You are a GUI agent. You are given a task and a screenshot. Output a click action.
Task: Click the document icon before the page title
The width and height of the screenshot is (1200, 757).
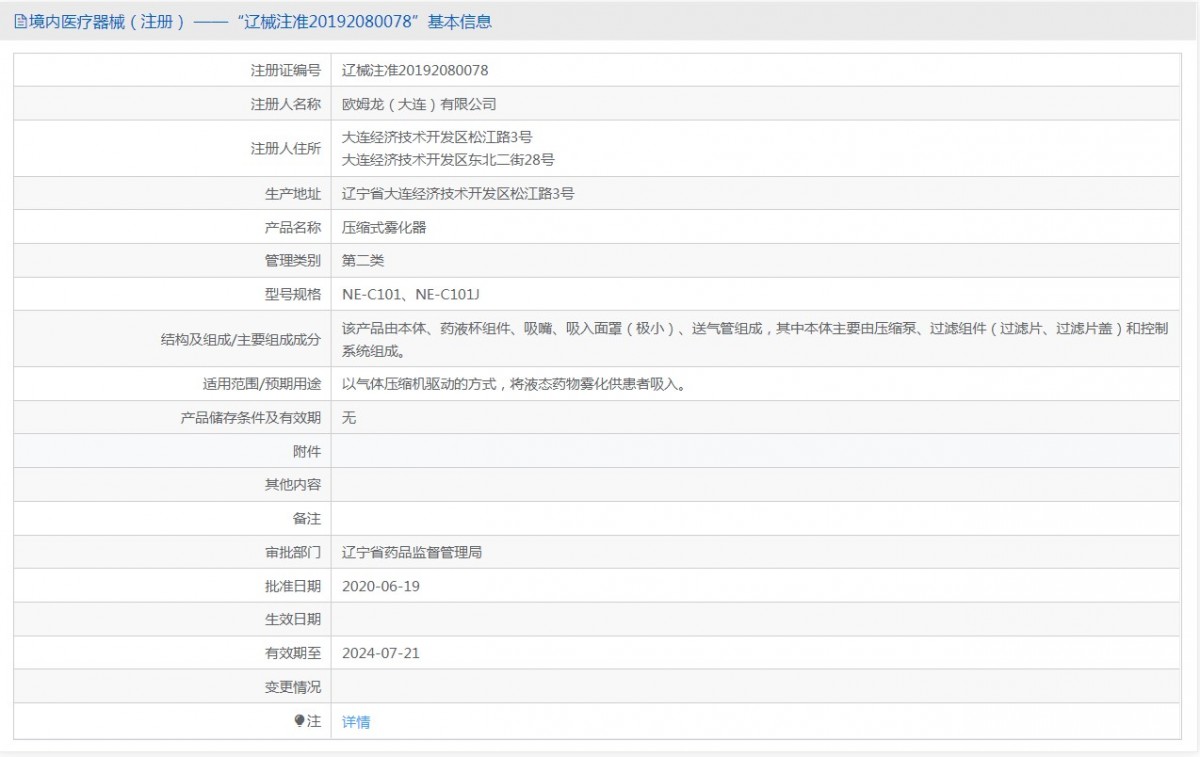(21, 21)
